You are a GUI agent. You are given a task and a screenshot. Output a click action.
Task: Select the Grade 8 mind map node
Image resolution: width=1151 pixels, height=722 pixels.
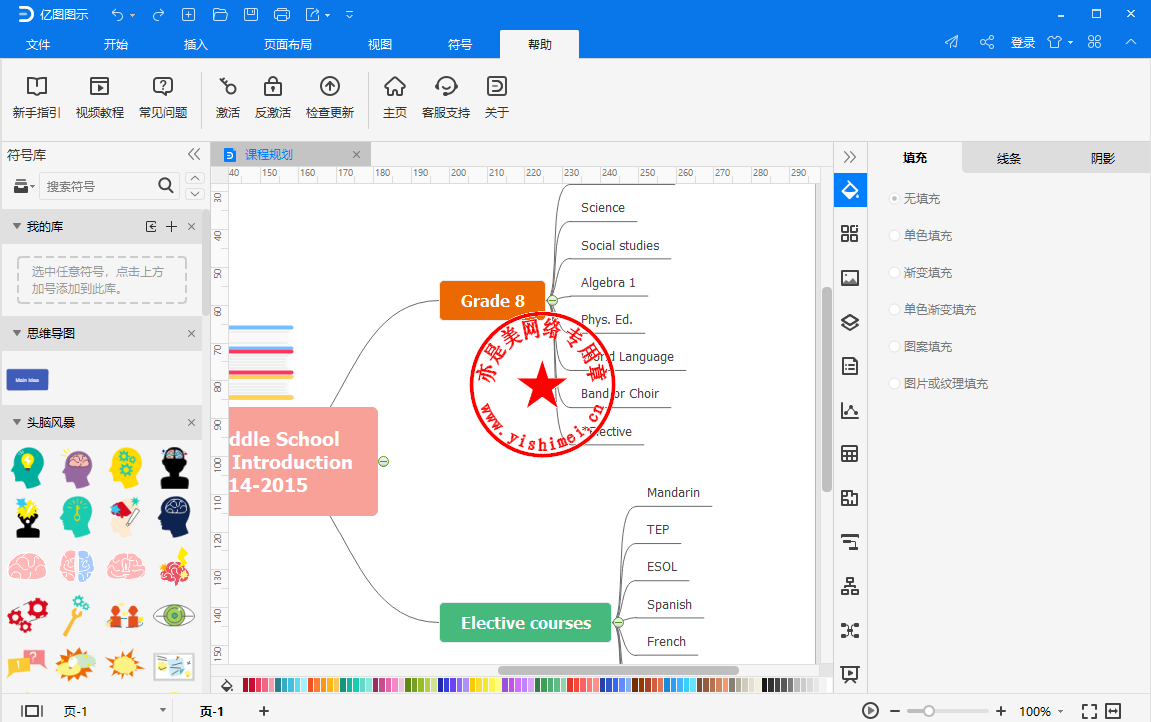coord(492,301)
